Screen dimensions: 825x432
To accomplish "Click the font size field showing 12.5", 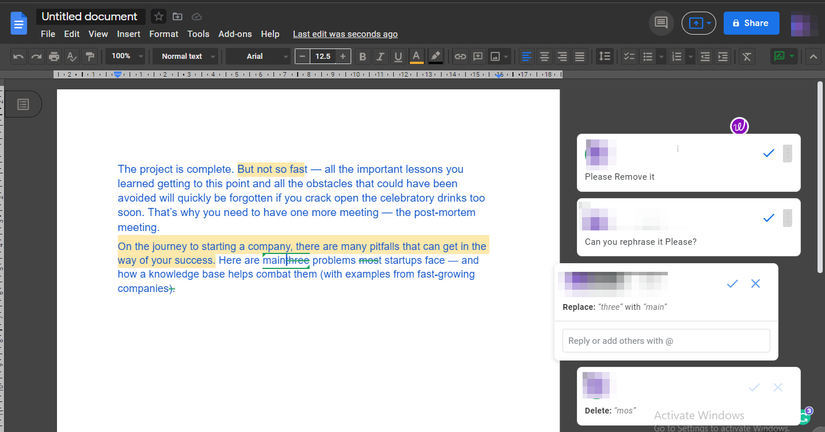I will click(323, 56).
